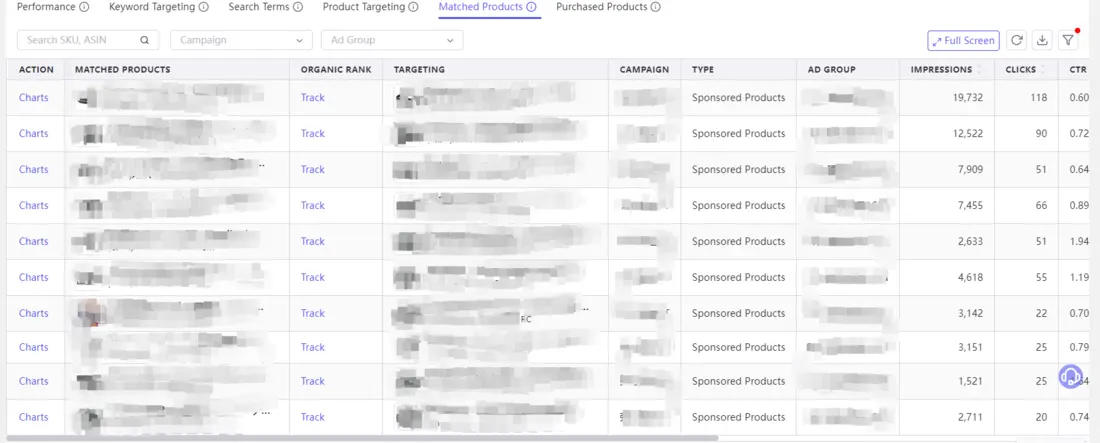Click info icon beside Matched Products
1100x443 pixels.
click(x=531, y=7)
